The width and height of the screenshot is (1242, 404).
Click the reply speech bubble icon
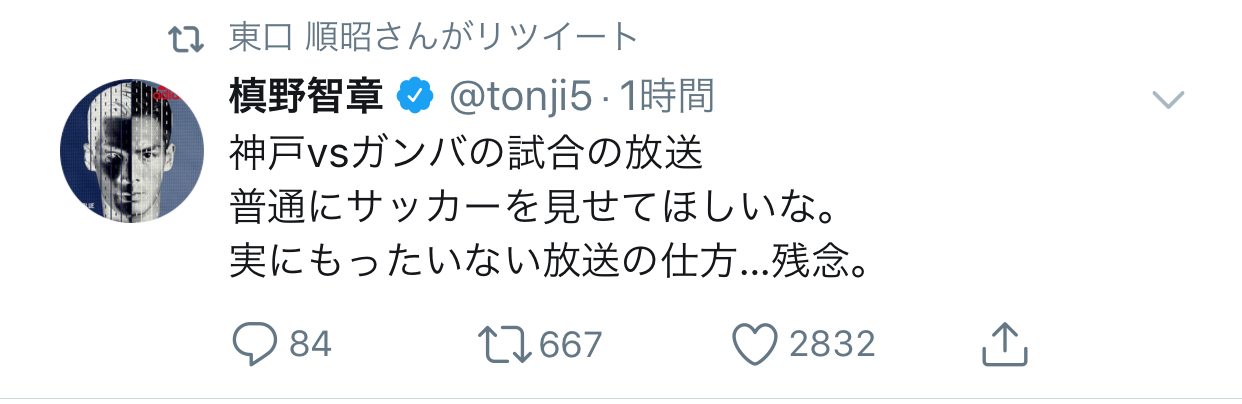(256, 345)
